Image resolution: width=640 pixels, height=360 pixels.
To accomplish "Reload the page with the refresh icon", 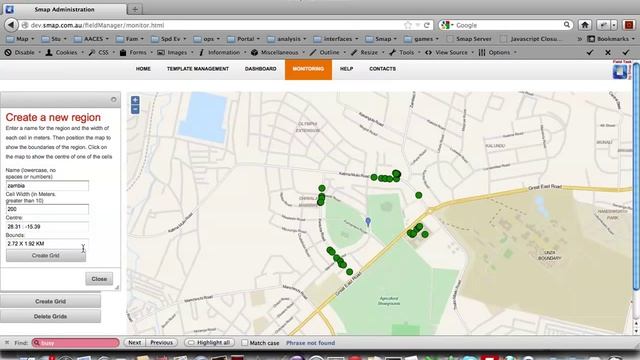I will [427, 25].
